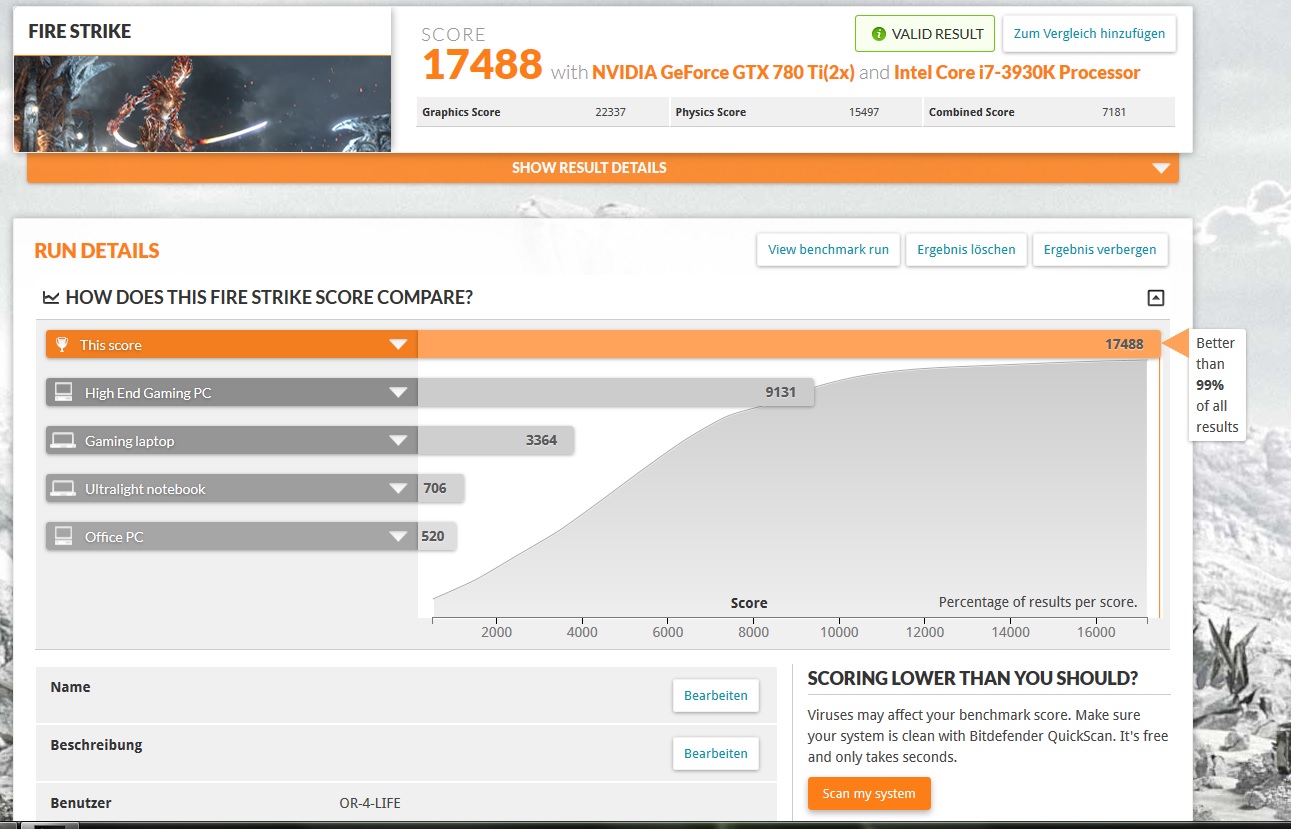Open Office PC dropdown arrow
The height and width of the screenshot is (829, 1291).
(399, 537)
